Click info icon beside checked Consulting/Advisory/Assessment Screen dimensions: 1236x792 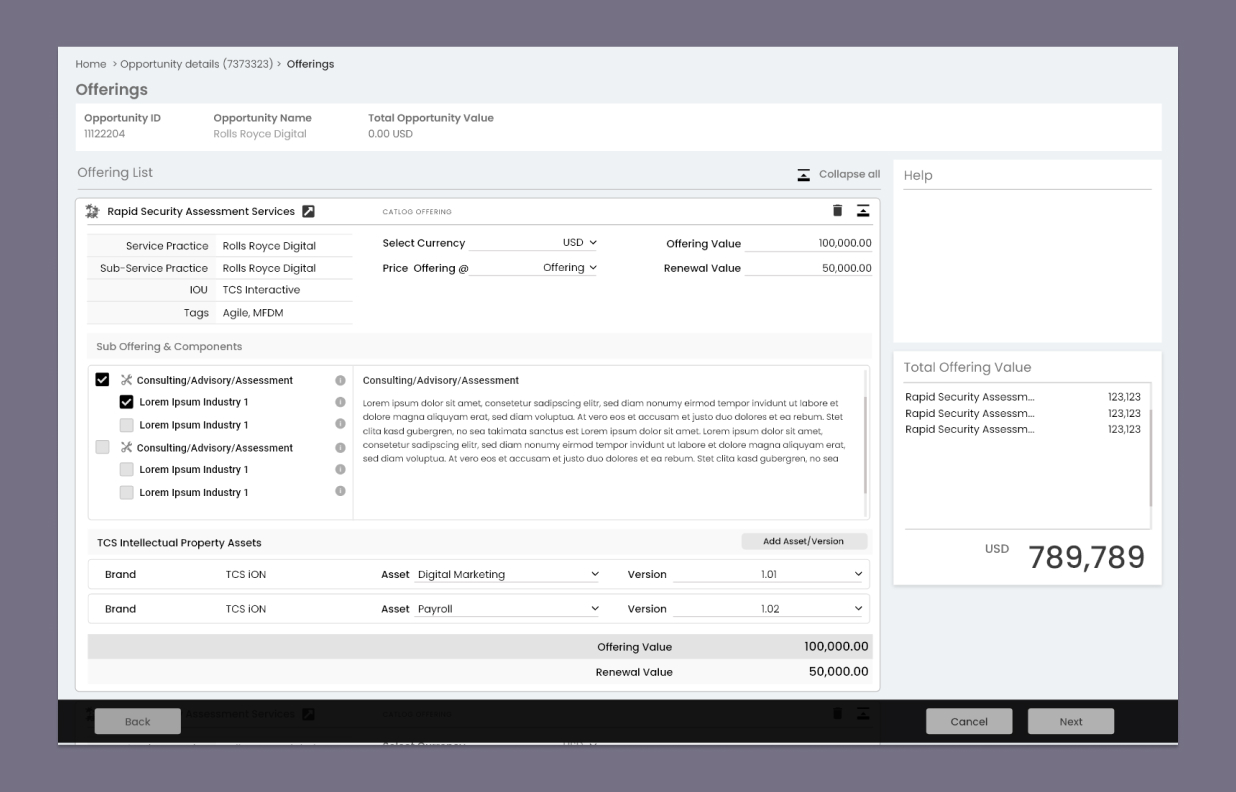tap(340, 380)
